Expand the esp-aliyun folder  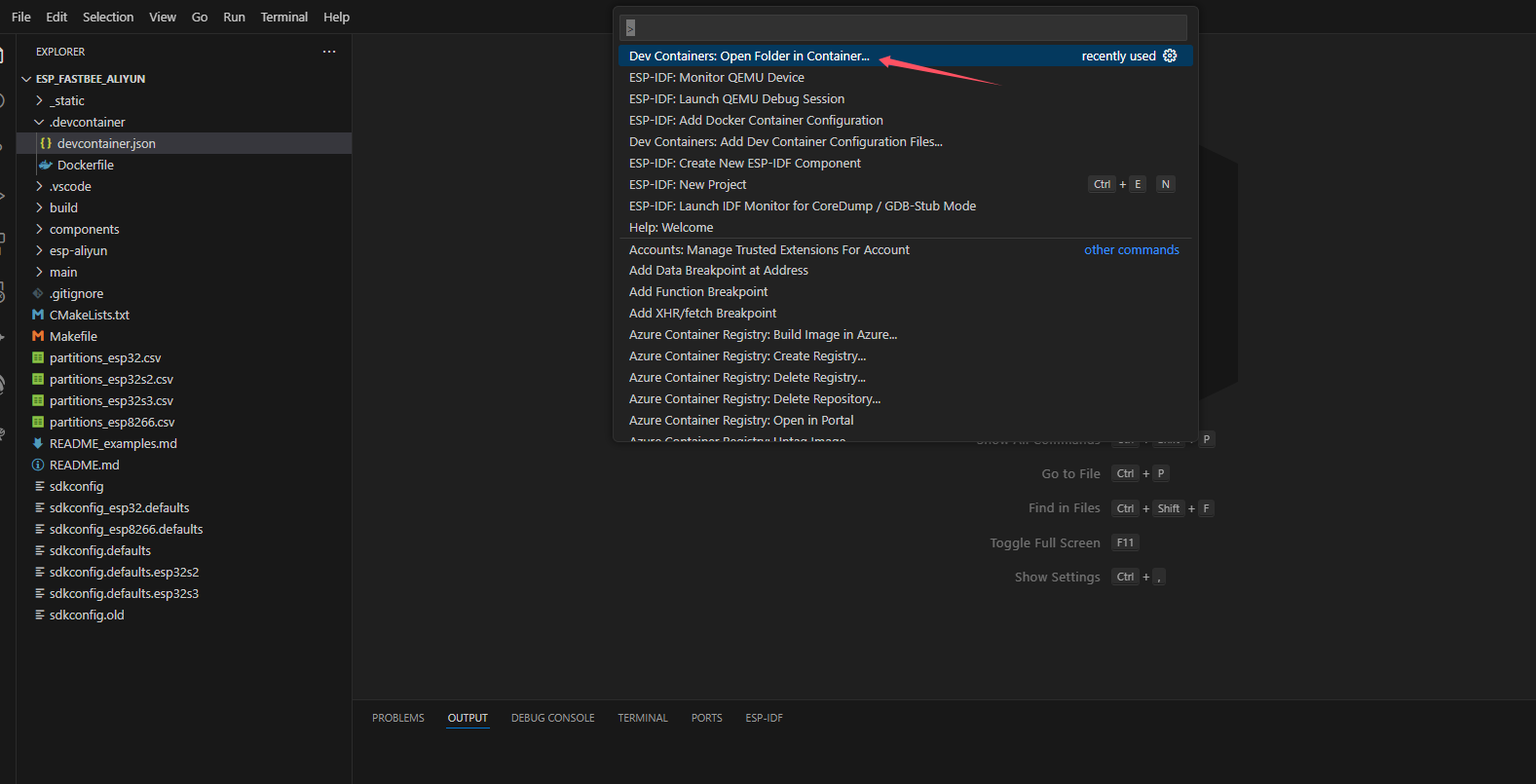click(x=39, y=250)
